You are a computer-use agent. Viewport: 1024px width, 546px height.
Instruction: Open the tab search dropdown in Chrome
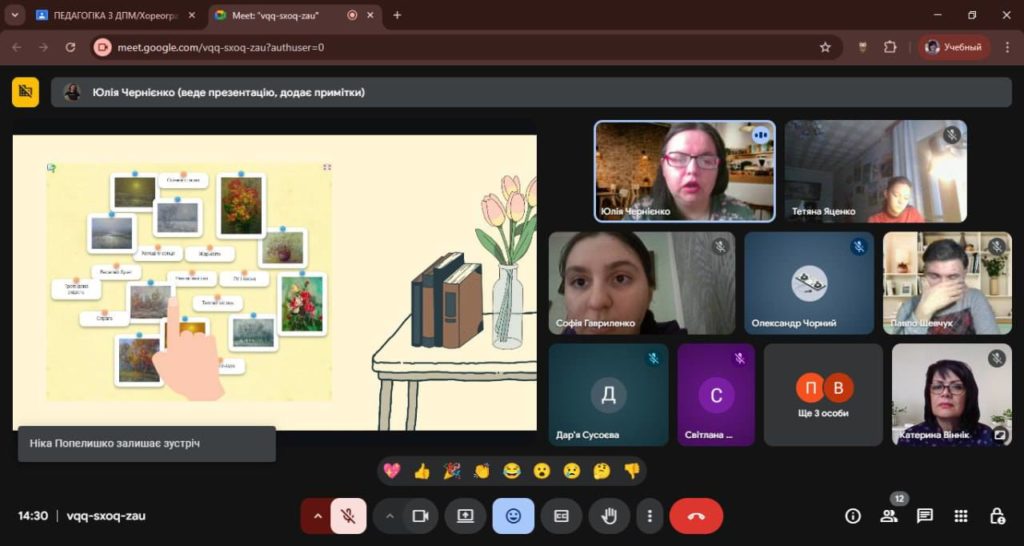pos(15,15)
